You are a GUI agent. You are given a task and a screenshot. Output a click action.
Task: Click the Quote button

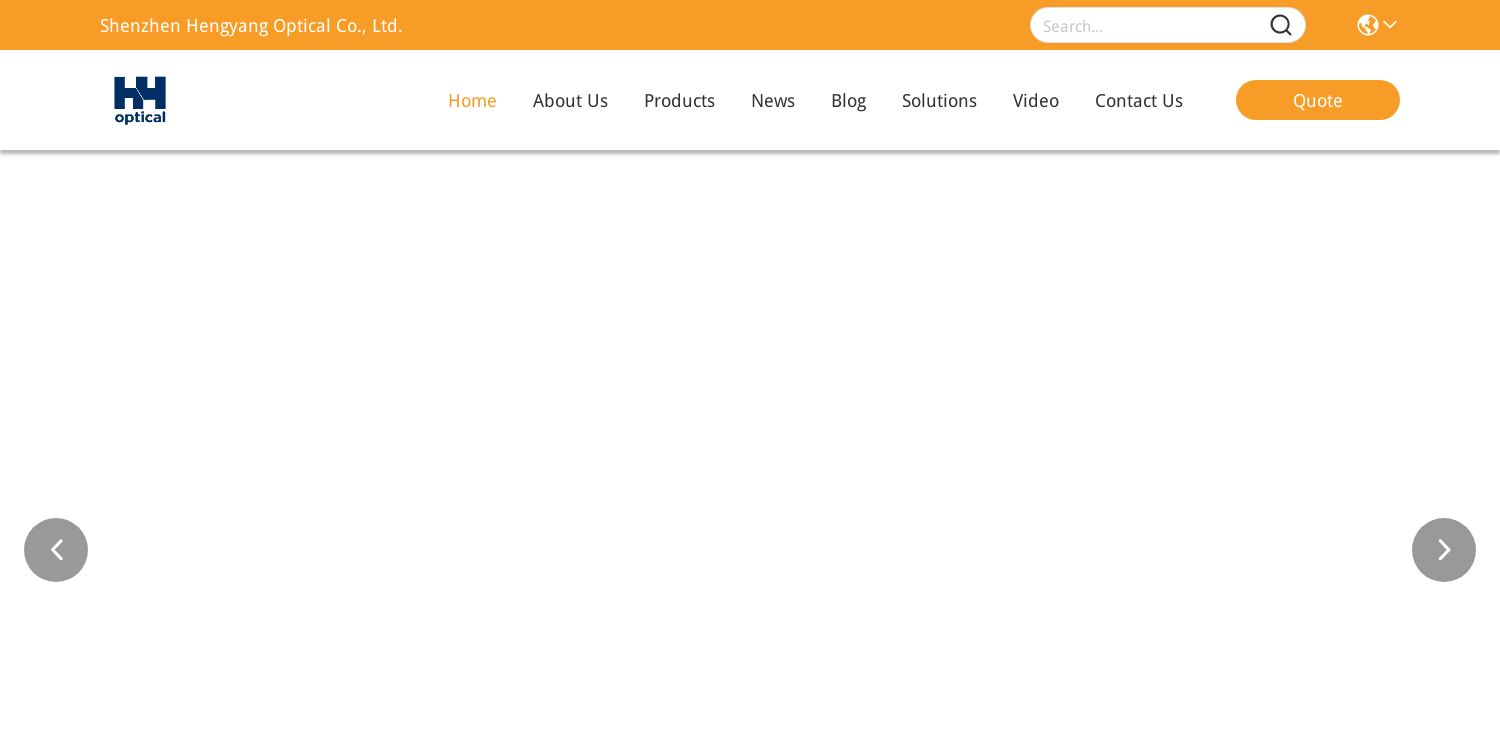click(1317, 100)
